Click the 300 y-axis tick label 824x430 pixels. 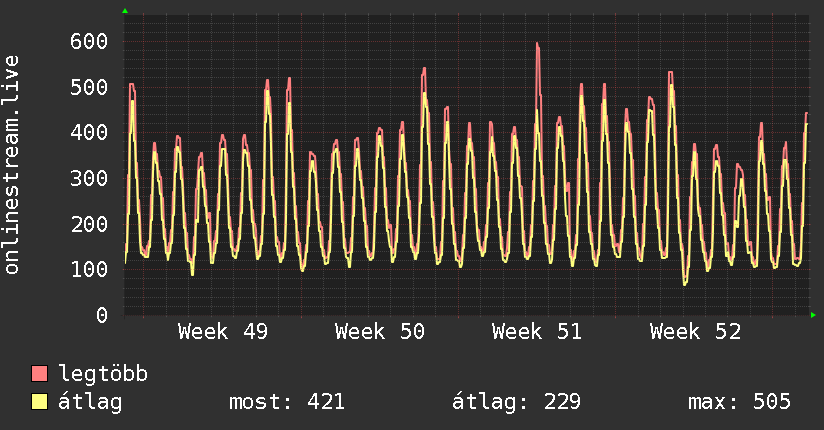click(89, 178)
